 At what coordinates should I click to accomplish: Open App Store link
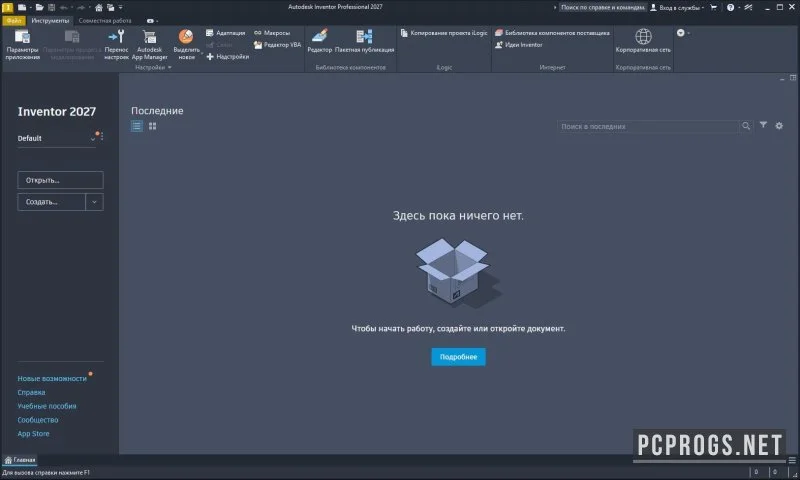tap(33, 434)
